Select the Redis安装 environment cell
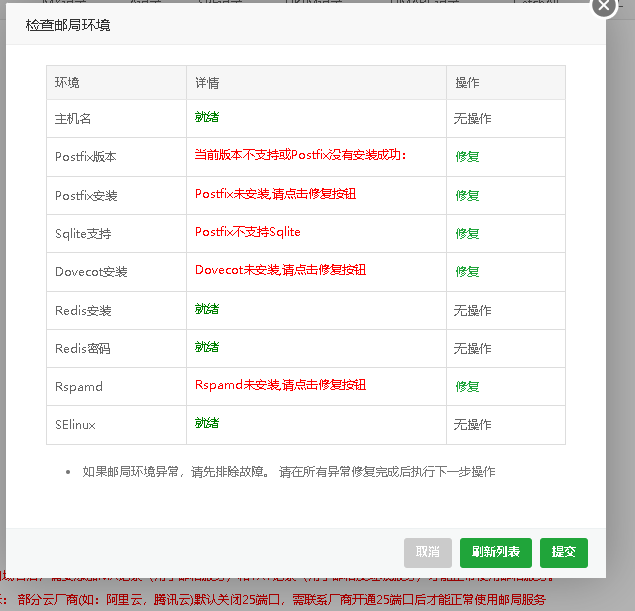Viewport: 635px width, 611px height. coord(117,311)
